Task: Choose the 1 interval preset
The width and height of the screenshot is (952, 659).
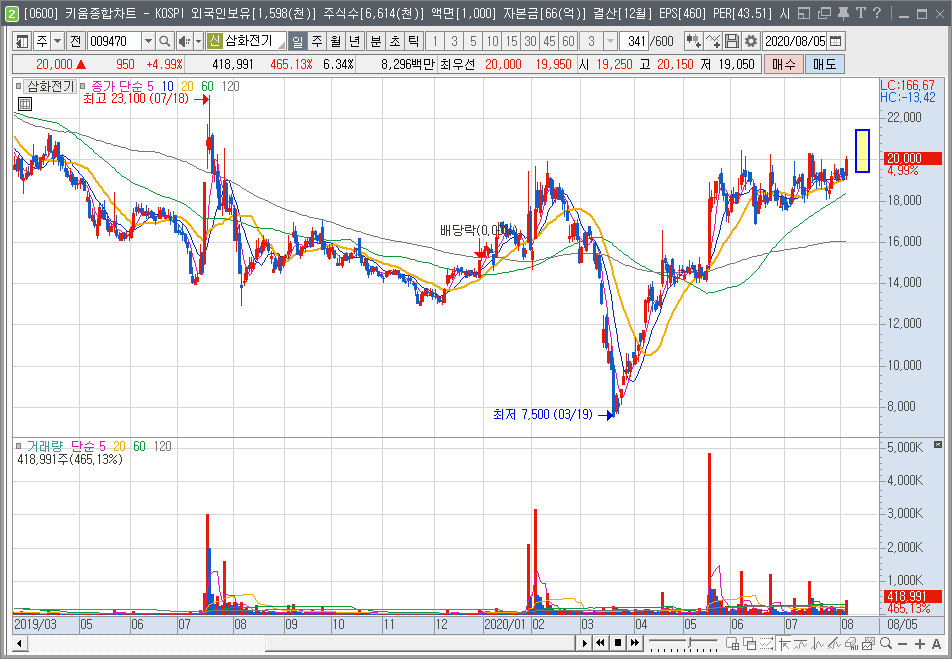Action: click(435, 41)
